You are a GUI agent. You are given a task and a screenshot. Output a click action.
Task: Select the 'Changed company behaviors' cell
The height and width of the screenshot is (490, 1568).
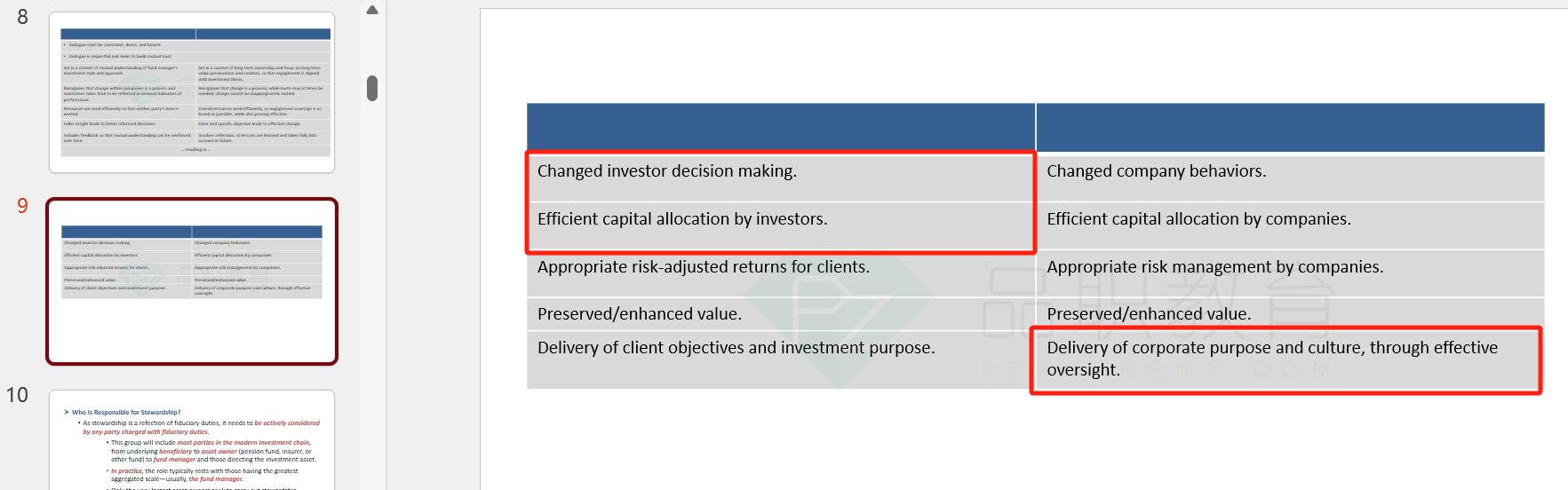click(1290, 177)
